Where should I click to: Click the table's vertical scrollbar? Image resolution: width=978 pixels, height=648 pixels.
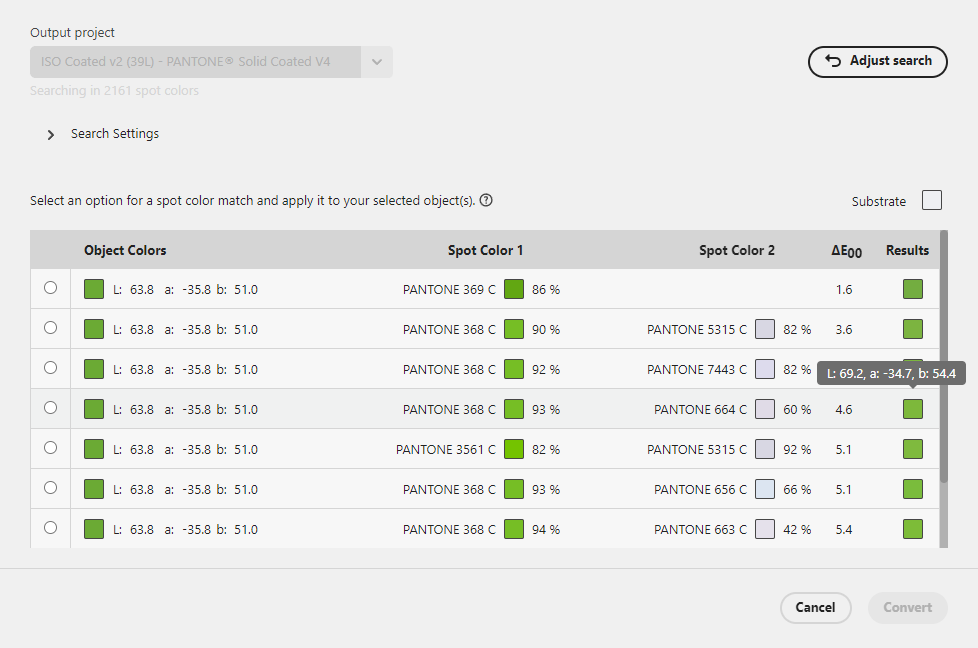click(x=944, y=355)
